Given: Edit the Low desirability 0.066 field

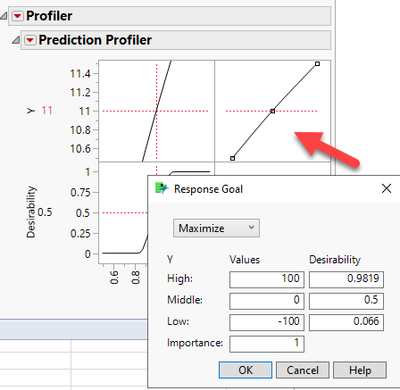Looking at the screenshot, I should 346,322.
